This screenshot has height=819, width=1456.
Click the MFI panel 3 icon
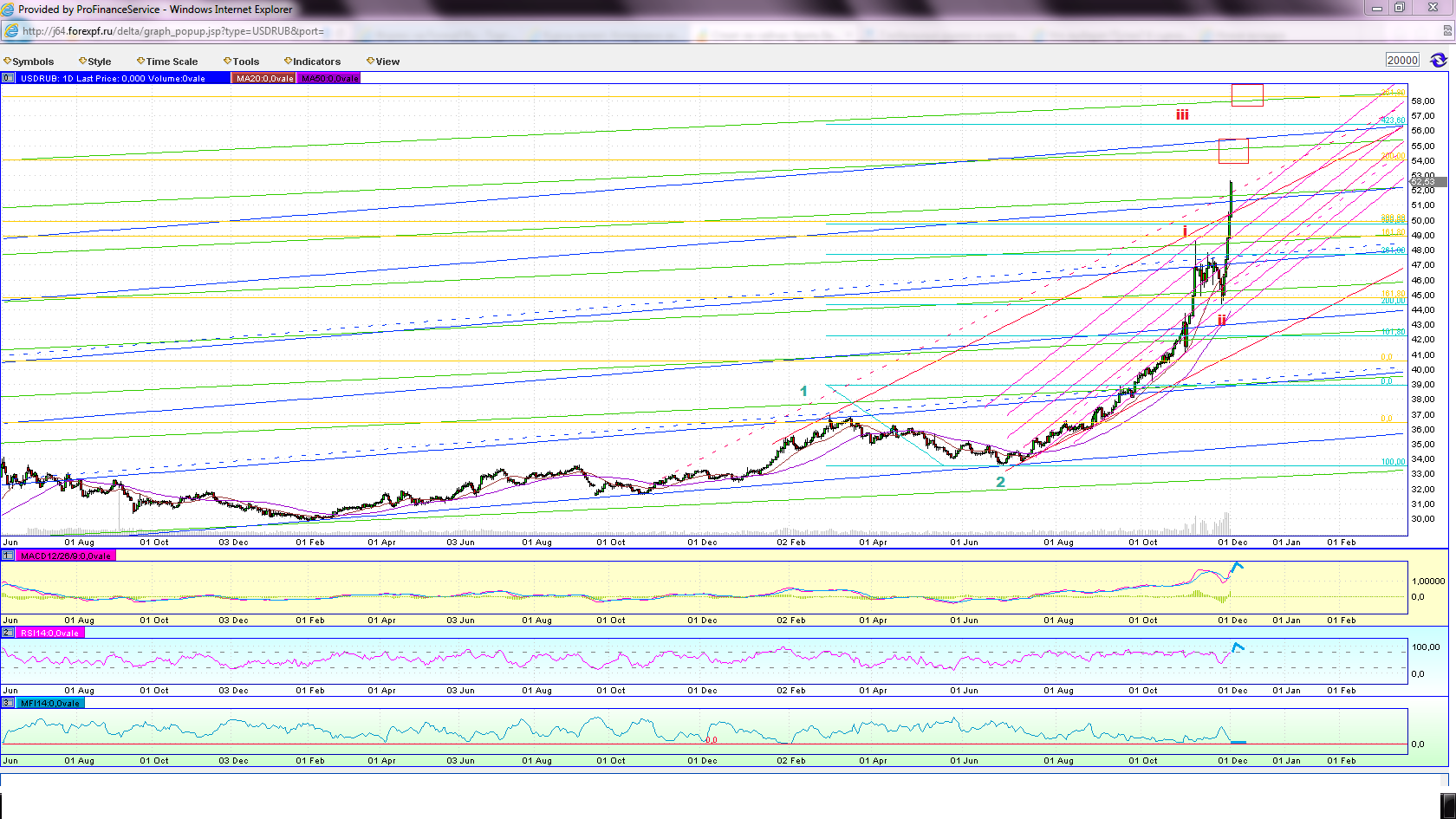[x=8, y=703]
